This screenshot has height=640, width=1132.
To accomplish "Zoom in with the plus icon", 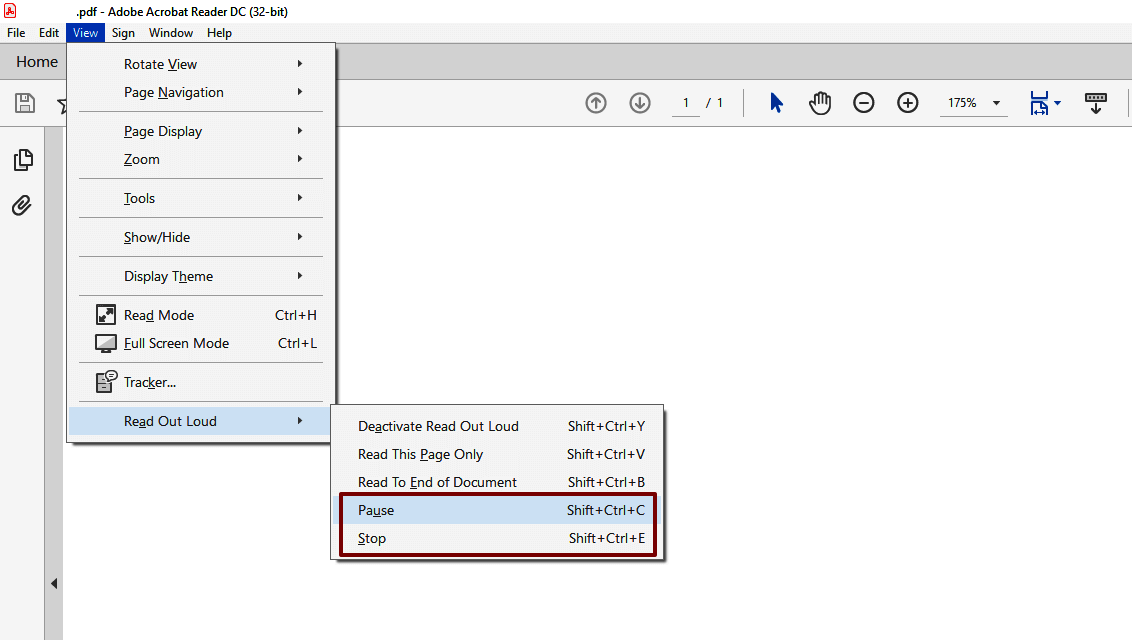I will 907,102.
